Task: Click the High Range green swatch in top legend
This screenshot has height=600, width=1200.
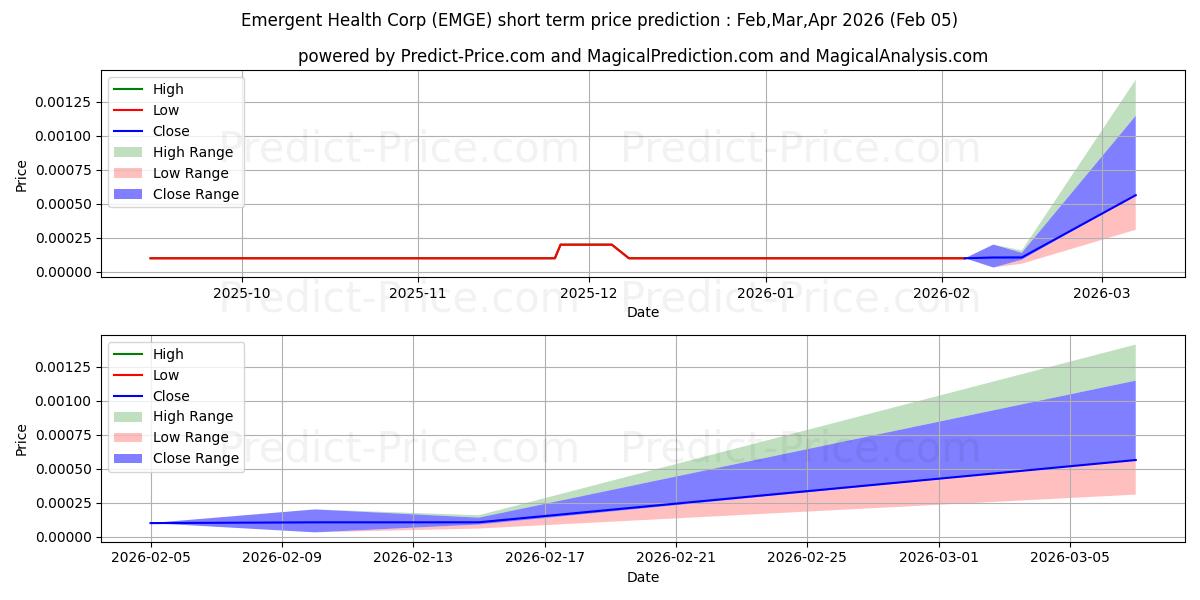Action: (x=130, y=152)
